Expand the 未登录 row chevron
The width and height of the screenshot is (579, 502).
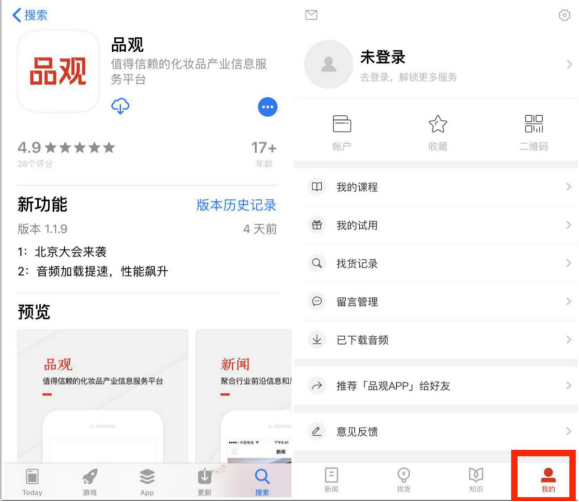(x=569, y=65)
